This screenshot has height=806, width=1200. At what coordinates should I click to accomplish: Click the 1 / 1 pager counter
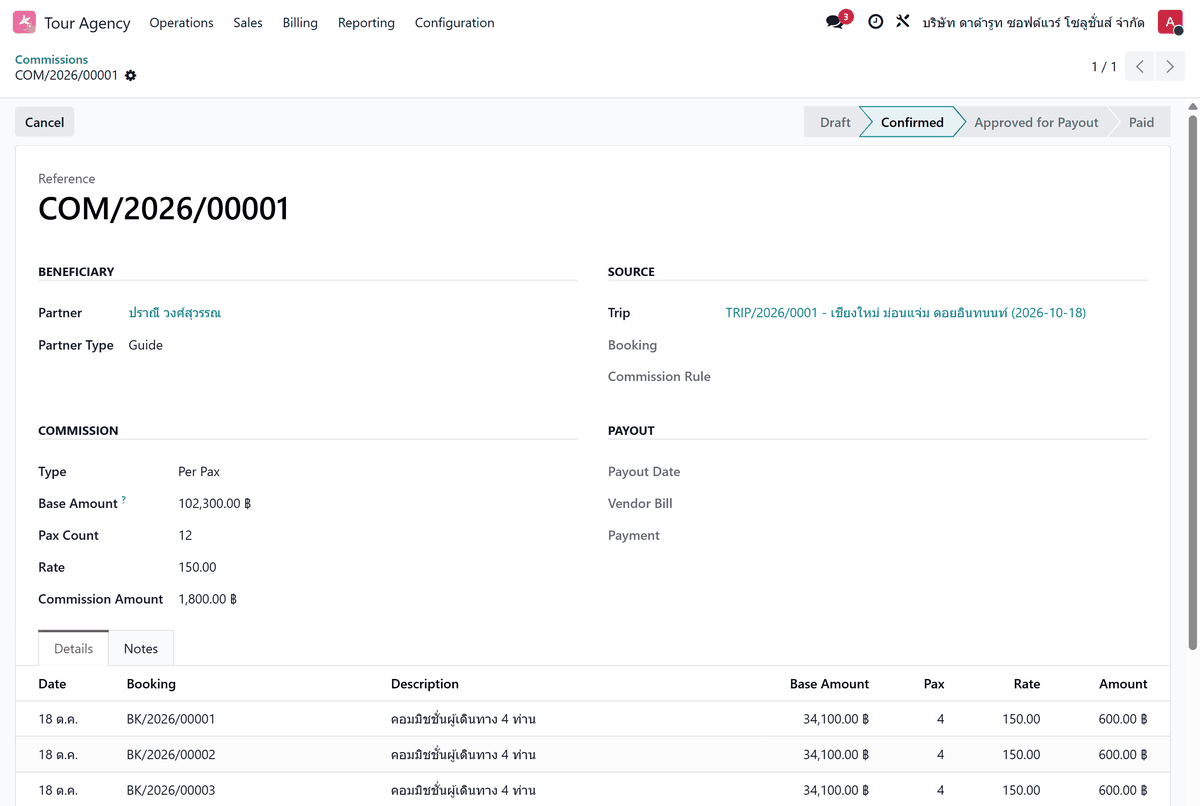(x=1104, y=67)
